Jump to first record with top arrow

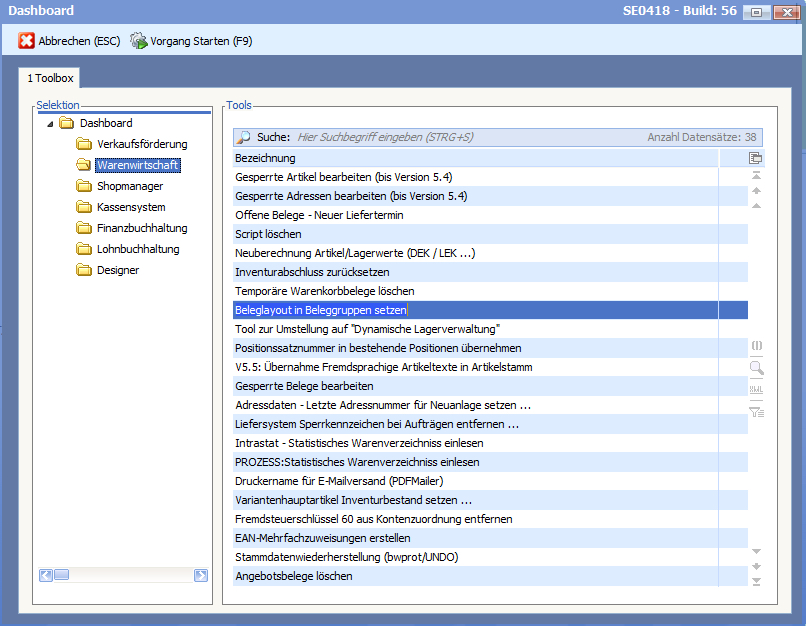coord(756,176)
